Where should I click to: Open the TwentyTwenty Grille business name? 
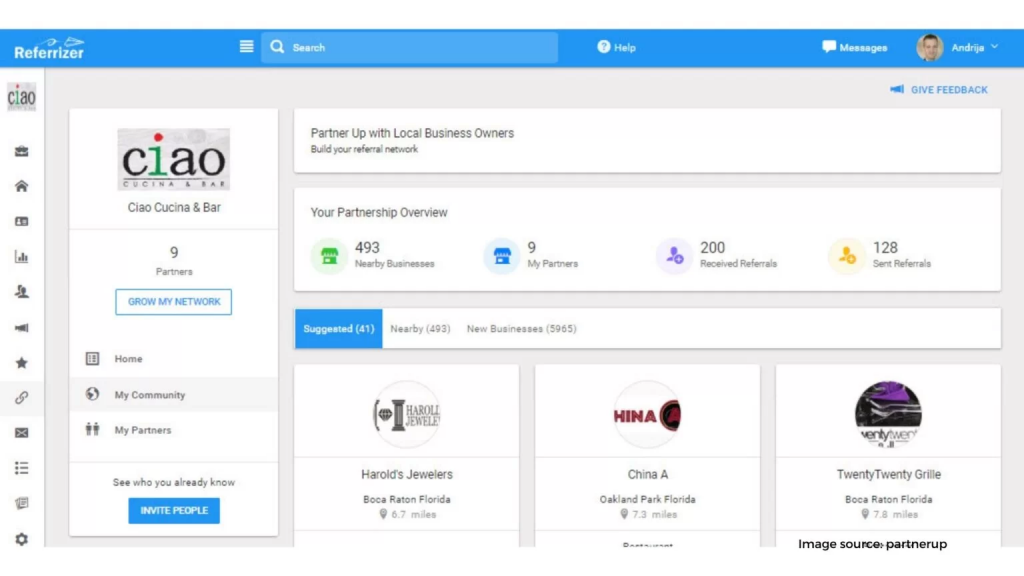click(x=888, y=474)
